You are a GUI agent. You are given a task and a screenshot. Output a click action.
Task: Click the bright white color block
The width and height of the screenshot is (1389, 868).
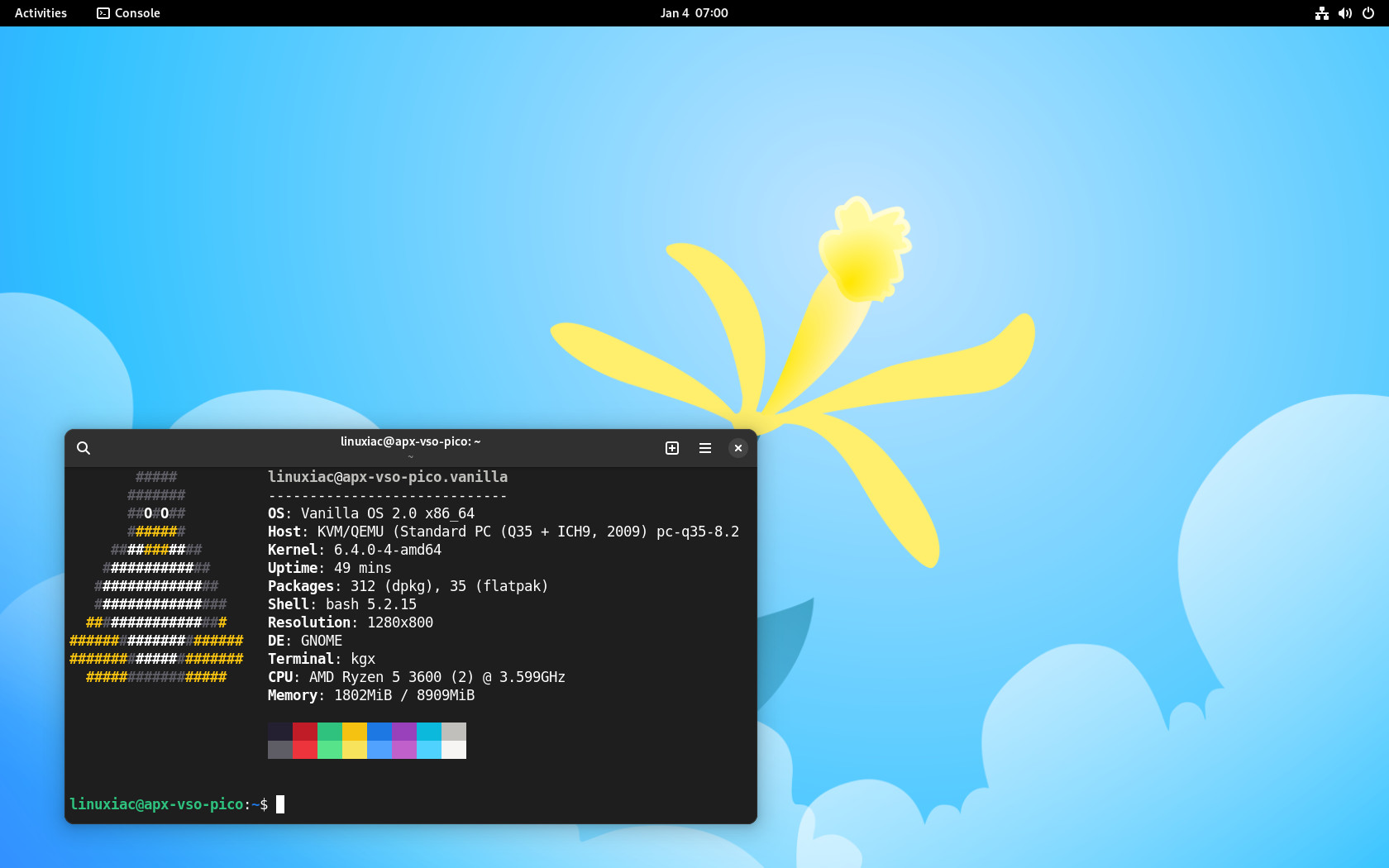tap(454, 750)
